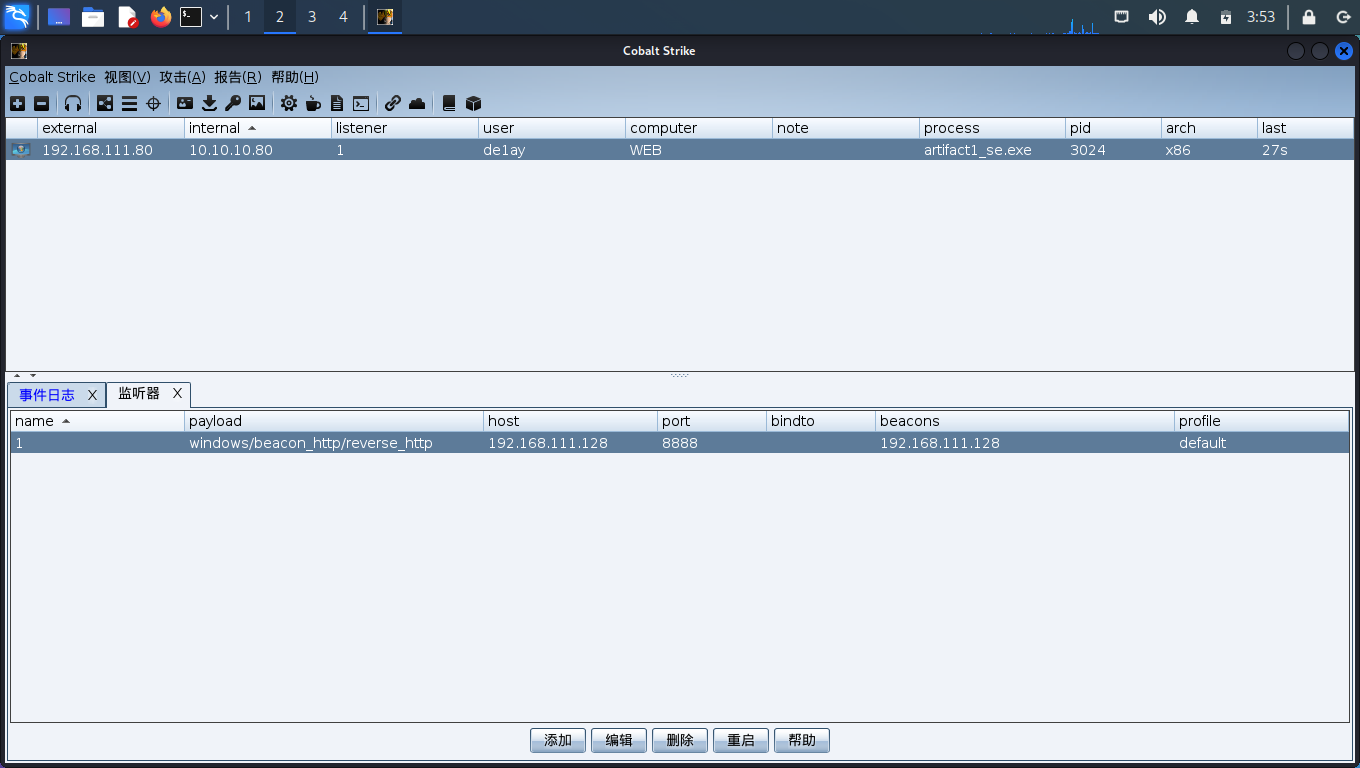Sort sessions by the process column header
Viewport: 1360px width, 768px height.
[x=992, y=128]
